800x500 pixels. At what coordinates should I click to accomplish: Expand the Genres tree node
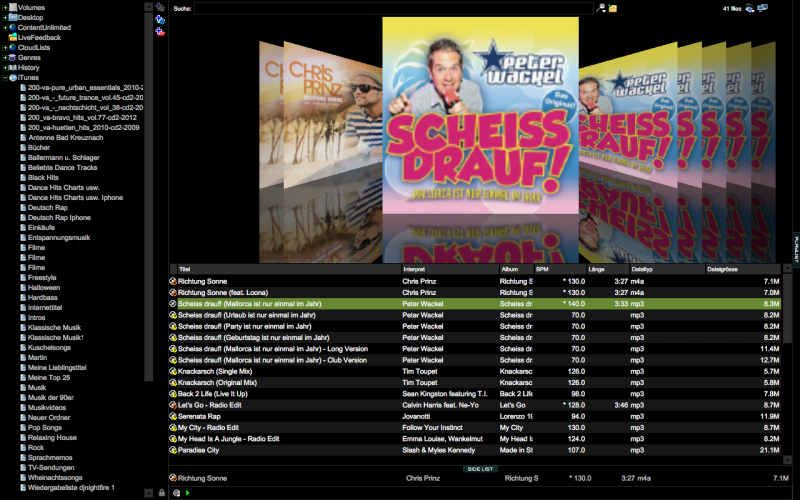click(5, 57)
